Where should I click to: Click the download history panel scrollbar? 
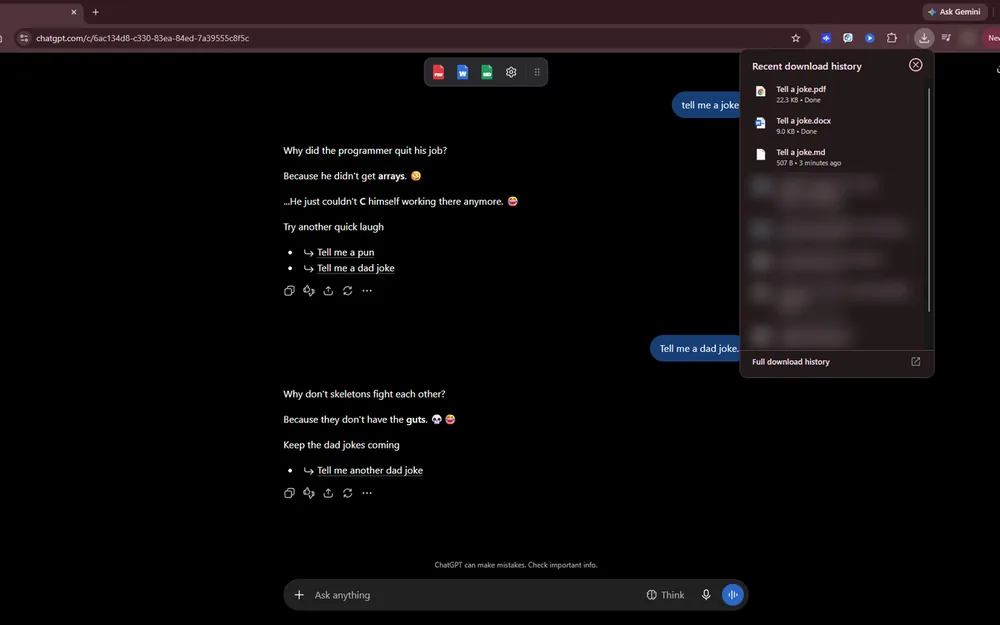[x=929, y=200]
